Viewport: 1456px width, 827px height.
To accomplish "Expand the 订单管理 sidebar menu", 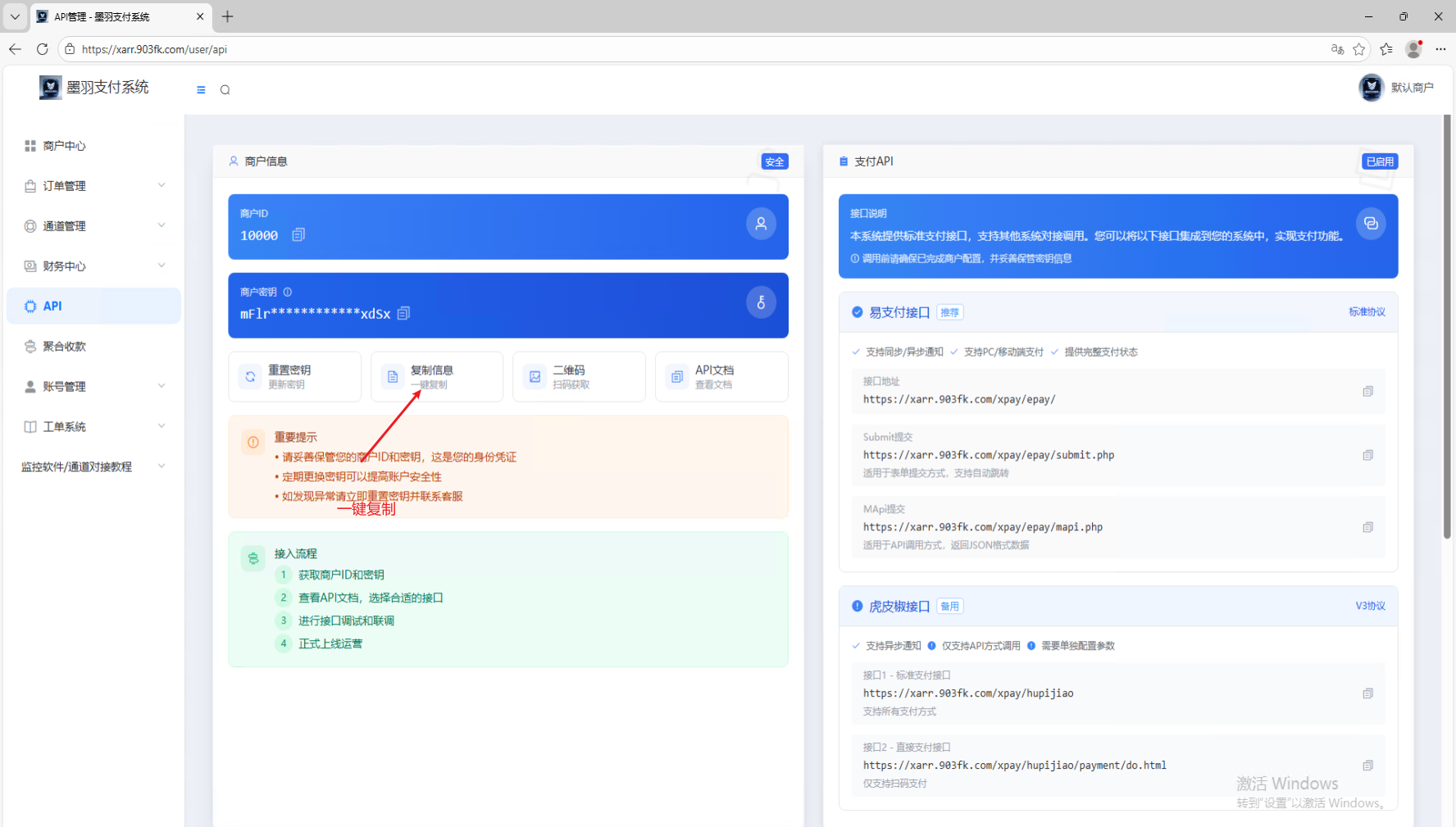I will [x=94, y=186].
